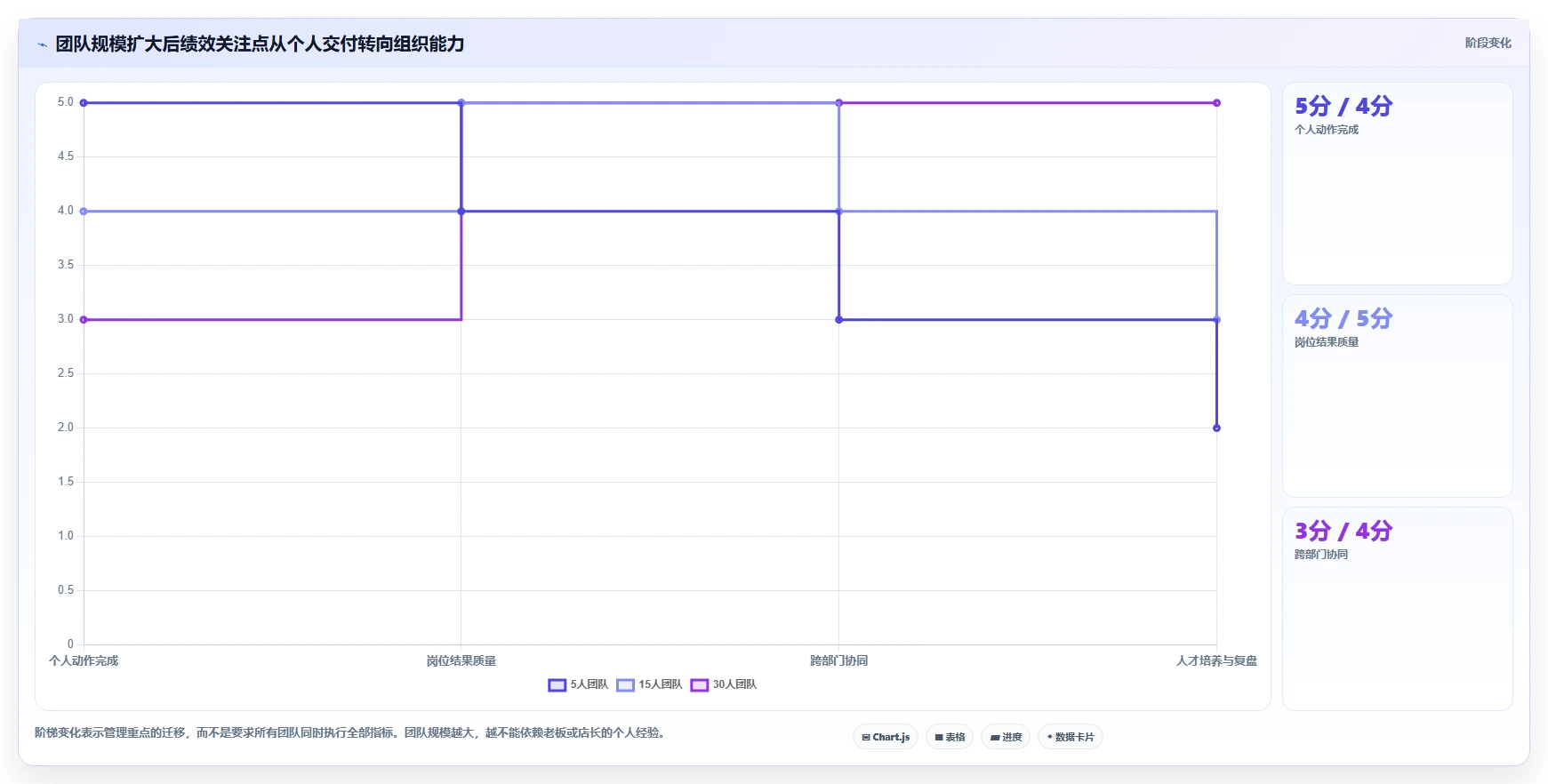
Task: Click the 30人团队 point at 人才培养与复盘 value 5
Action: coord(1216,103)
